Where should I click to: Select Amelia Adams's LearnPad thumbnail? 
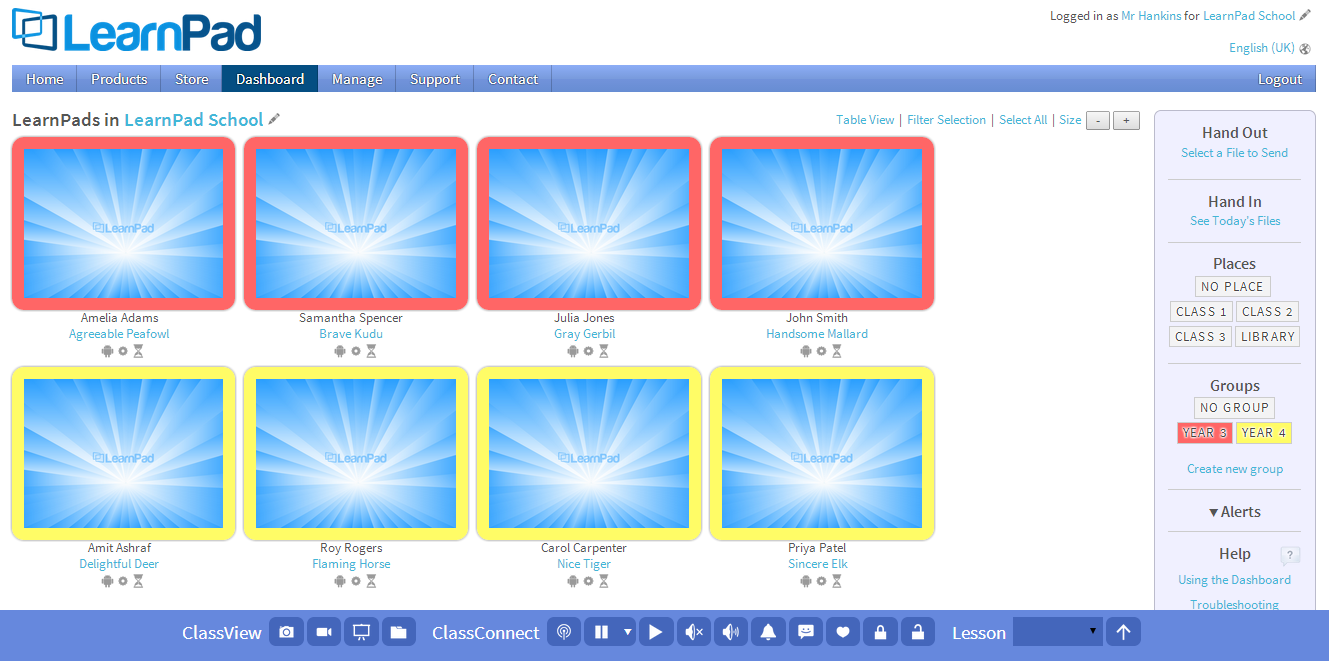[x=124, y=223]
